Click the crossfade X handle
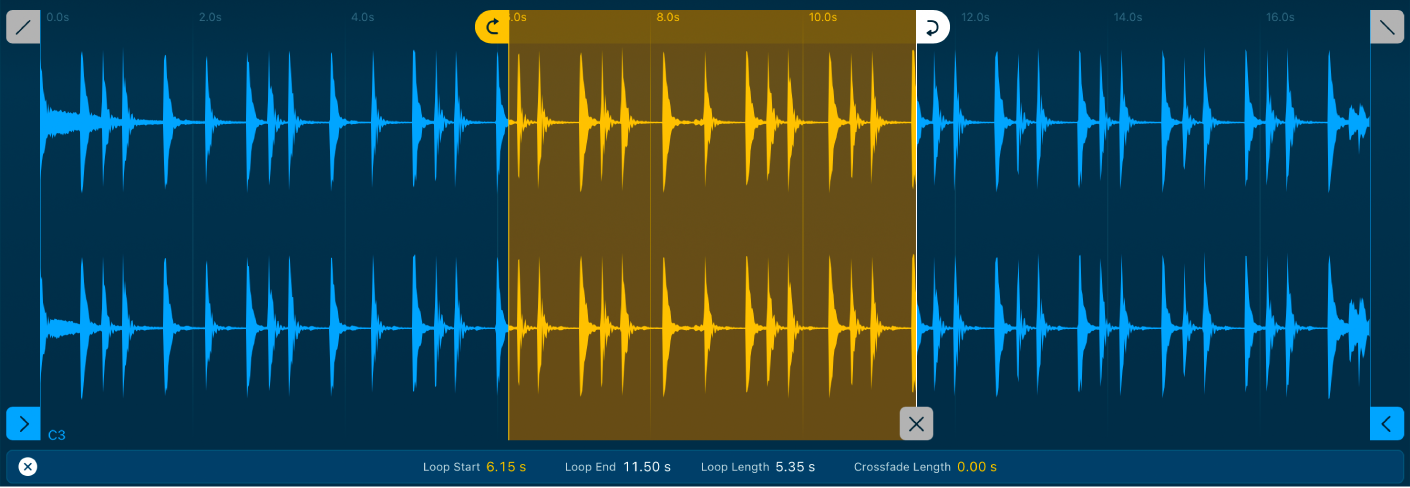The image size is (1410, 488). coord(916,424)
